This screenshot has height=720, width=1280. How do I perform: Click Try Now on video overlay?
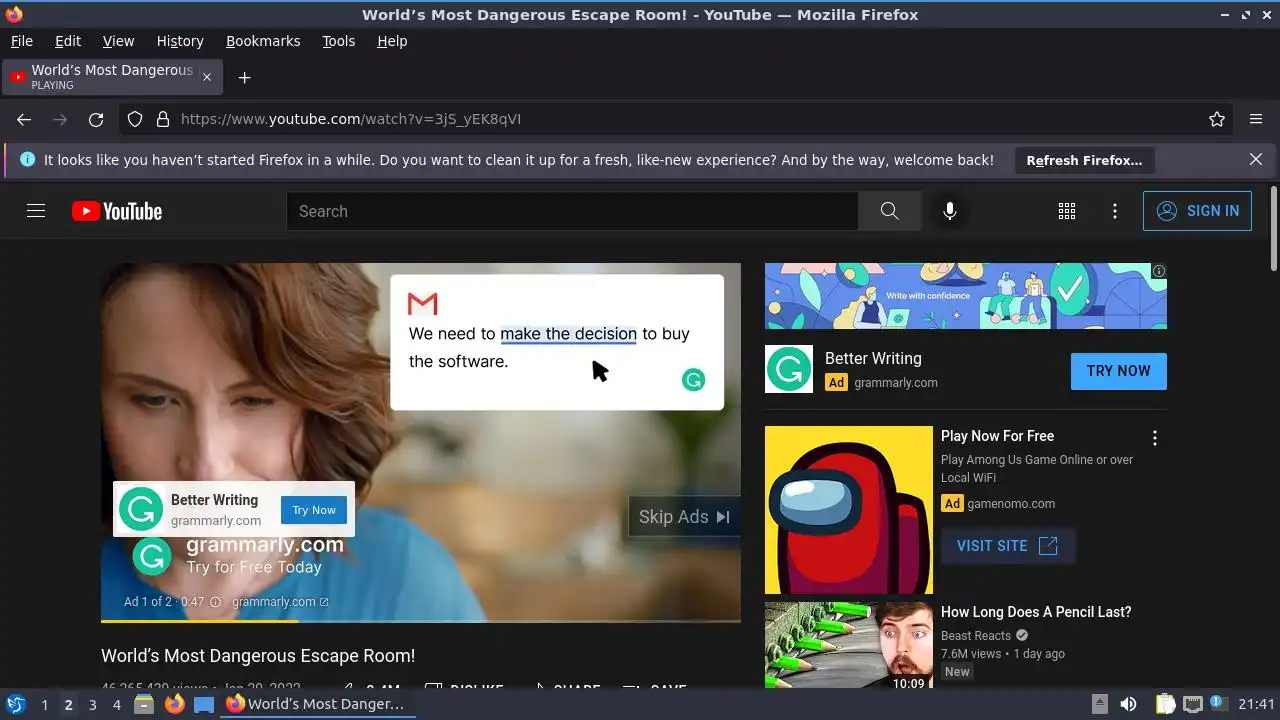(x=314, y=510)
